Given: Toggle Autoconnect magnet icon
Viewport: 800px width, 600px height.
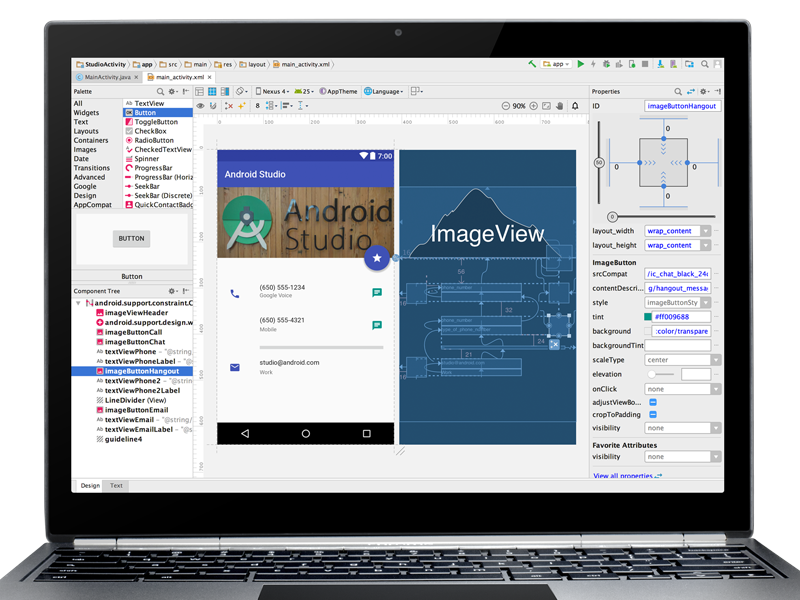Looking at the screenshot, I should click(x=213, y=106).
